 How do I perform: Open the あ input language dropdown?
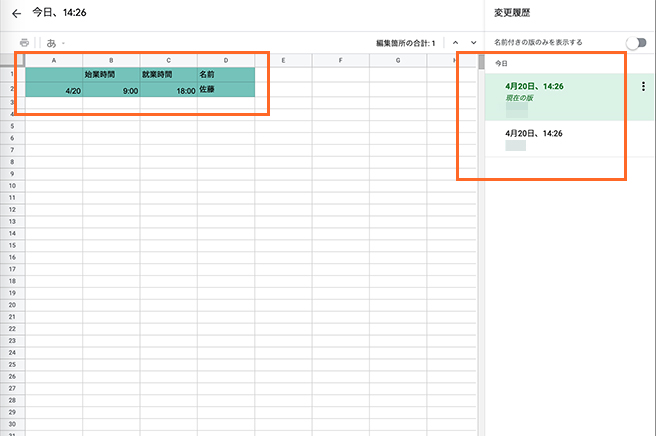(56, 43)
